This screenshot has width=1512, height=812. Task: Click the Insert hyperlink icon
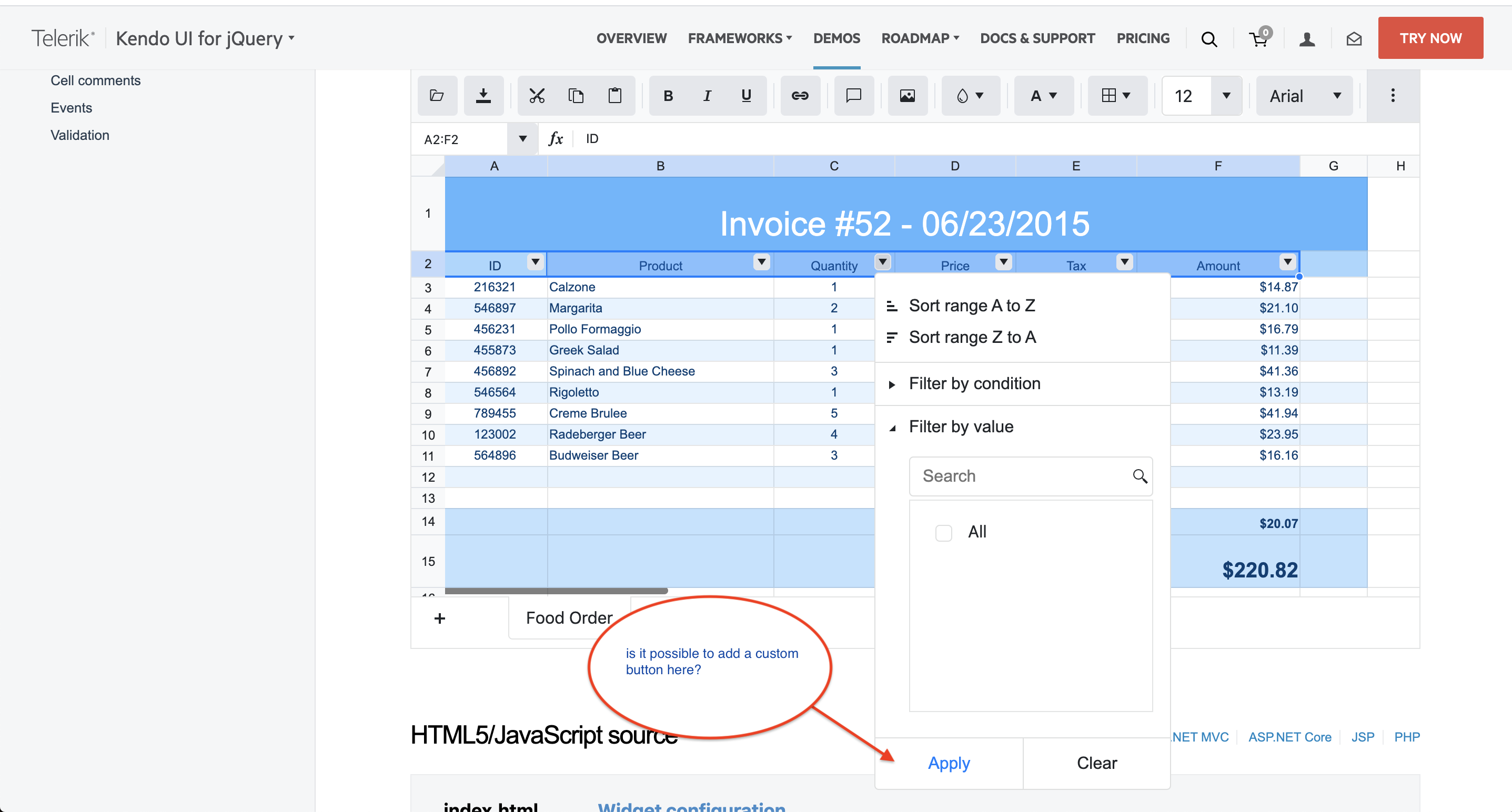800,96
